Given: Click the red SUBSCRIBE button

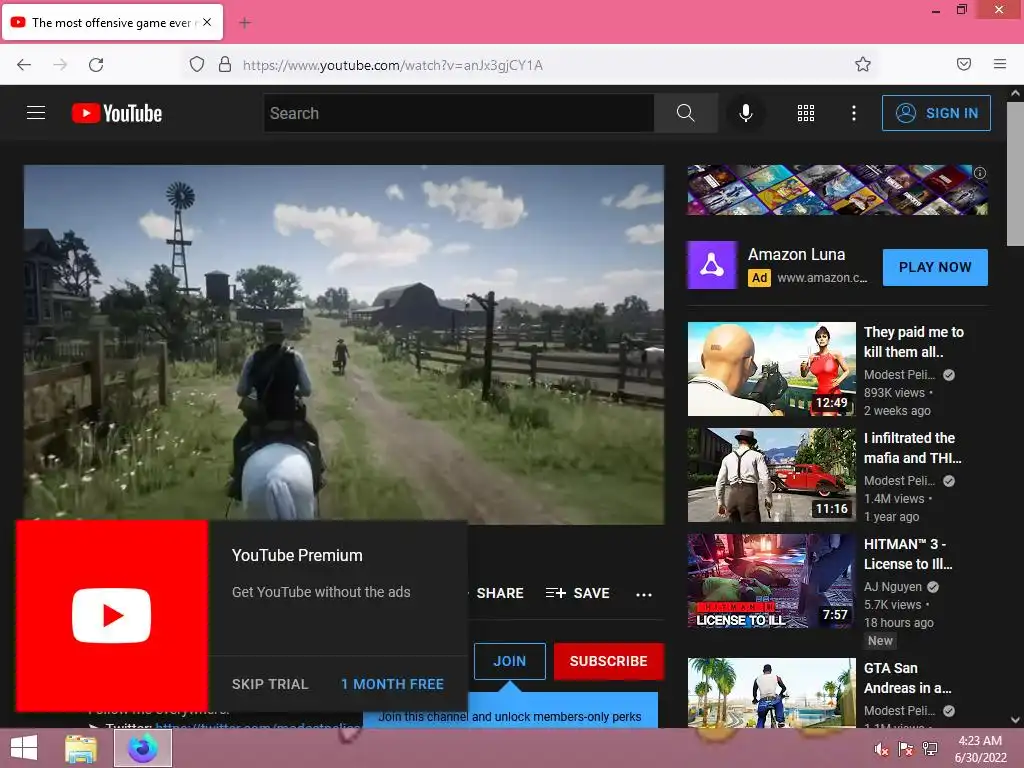Looking at the screenshot, I should pos(609,661).
